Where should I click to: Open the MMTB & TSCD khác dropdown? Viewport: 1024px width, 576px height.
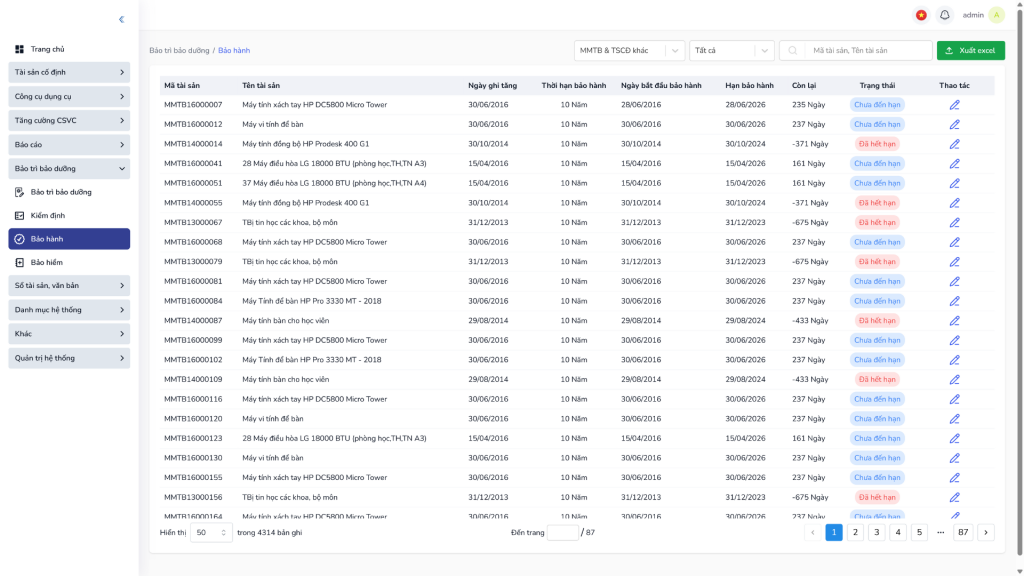(x=629, y=50)
